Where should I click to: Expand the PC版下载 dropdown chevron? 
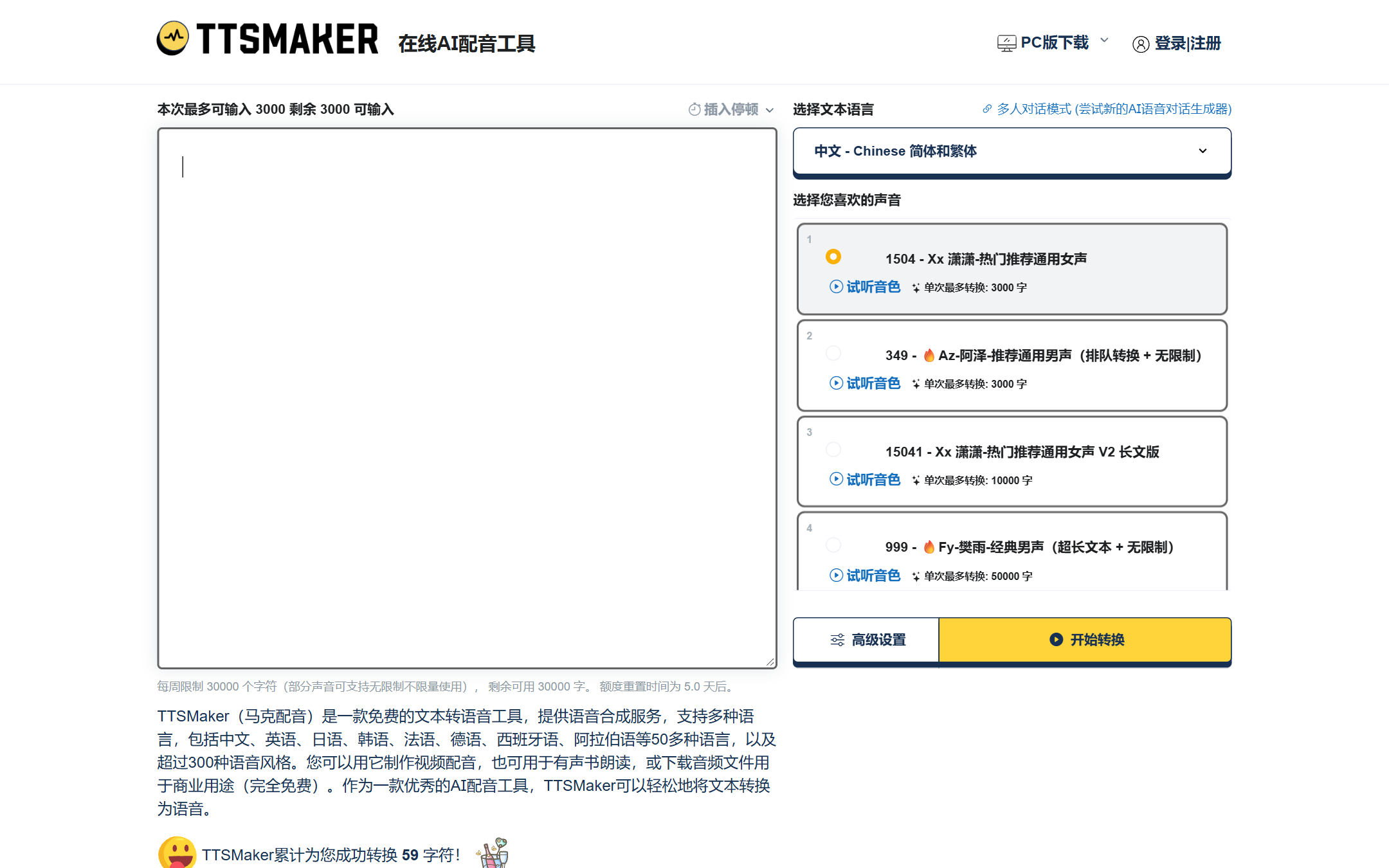tap(1105, 41)
